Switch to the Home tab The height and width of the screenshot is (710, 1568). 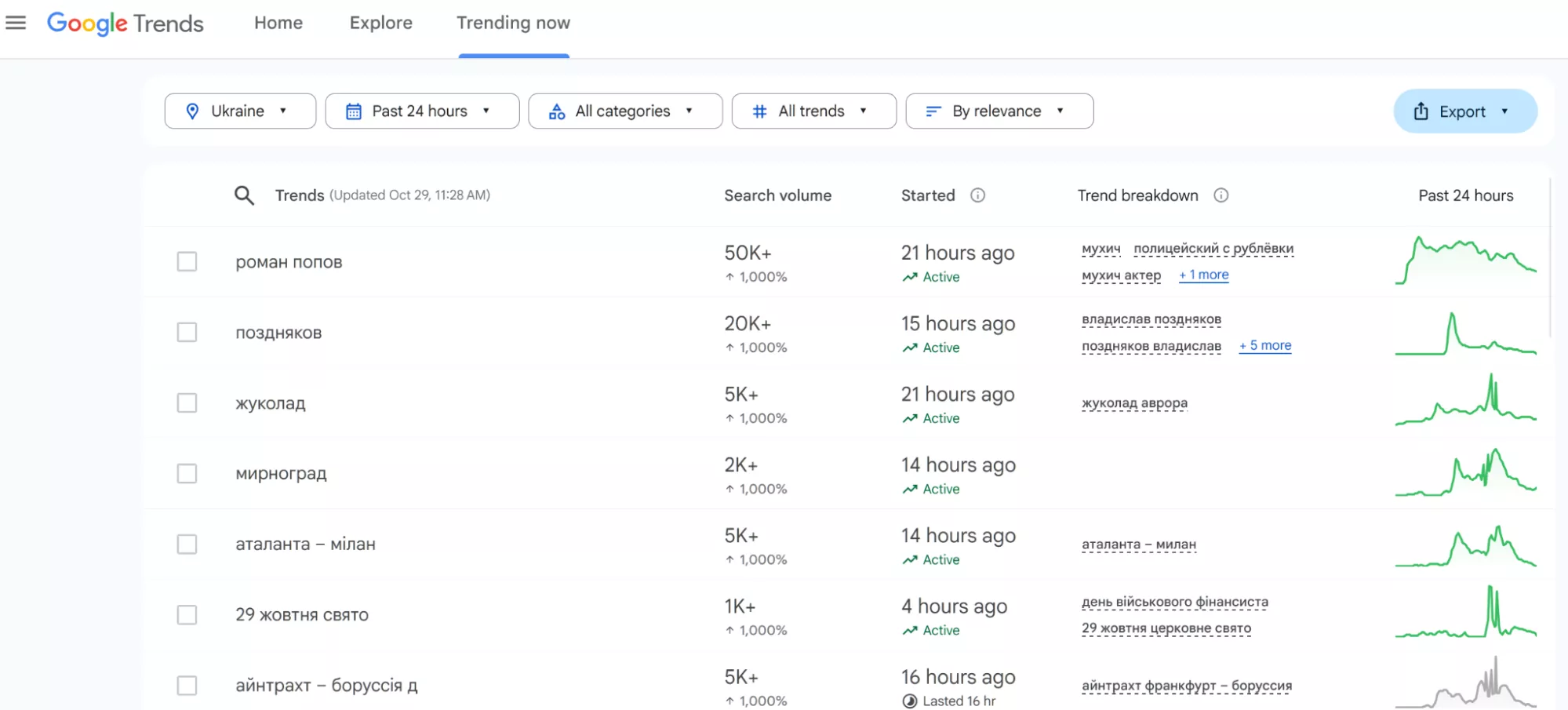point(278,23)
